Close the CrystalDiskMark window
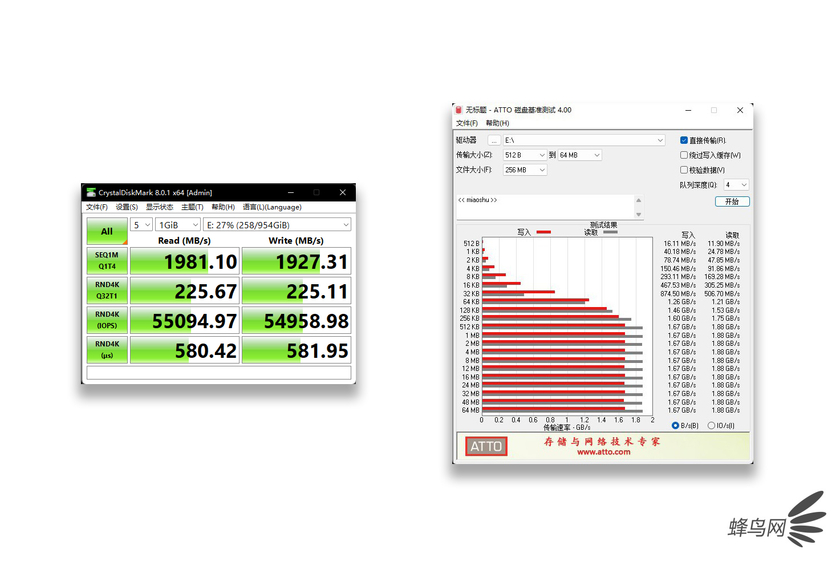The width and height of the screenshot is (840, 561). click(x=342, y=192)
